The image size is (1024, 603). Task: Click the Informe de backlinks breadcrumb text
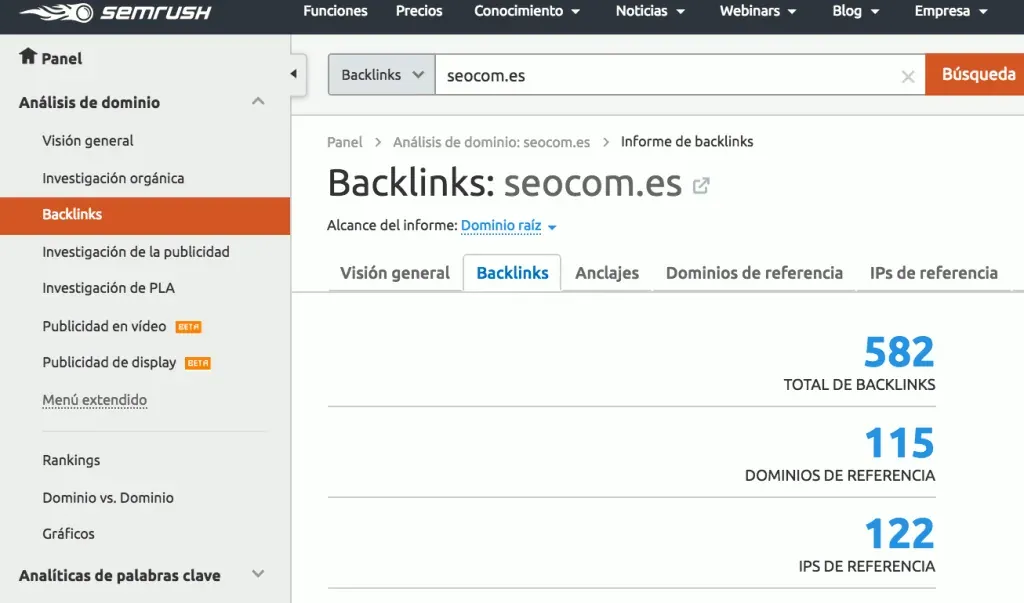coord(686,142)
